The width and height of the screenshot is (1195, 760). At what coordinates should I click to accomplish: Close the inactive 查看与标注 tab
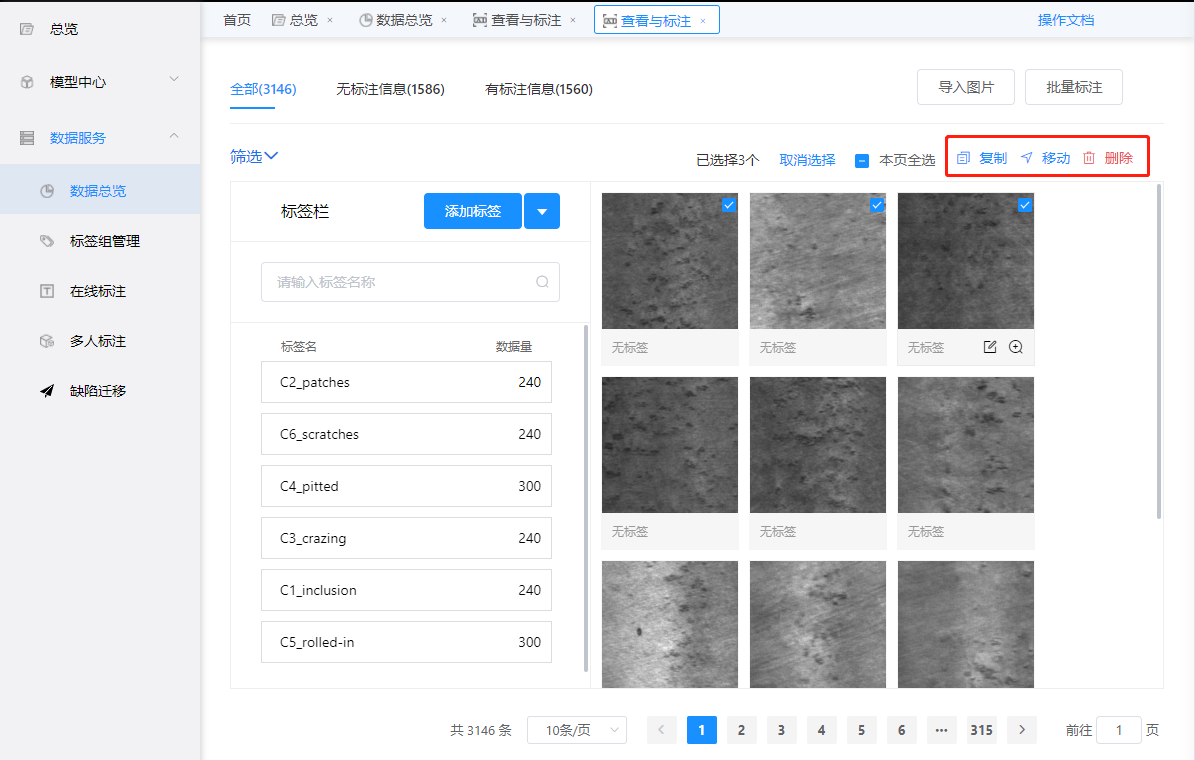tap(573, 21)
